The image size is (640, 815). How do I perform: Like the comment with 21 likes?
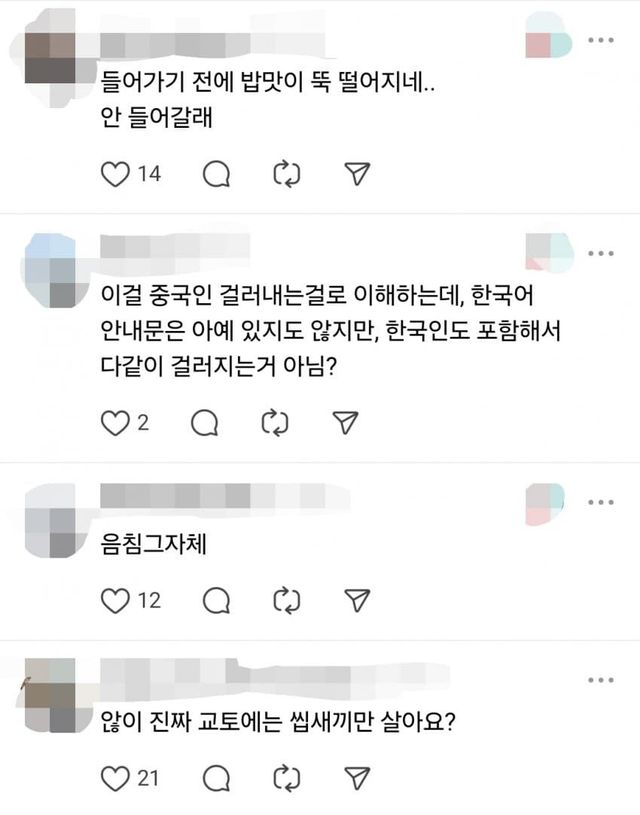(x=115, y=779)
